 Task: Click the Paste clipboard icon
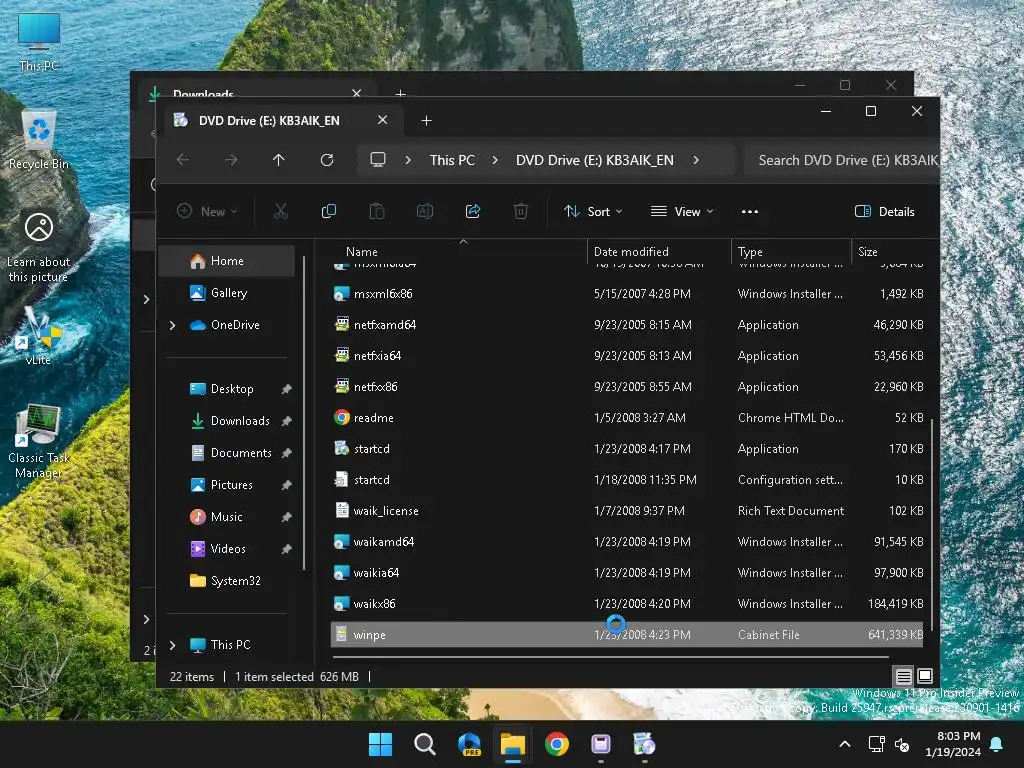point(377,211)
